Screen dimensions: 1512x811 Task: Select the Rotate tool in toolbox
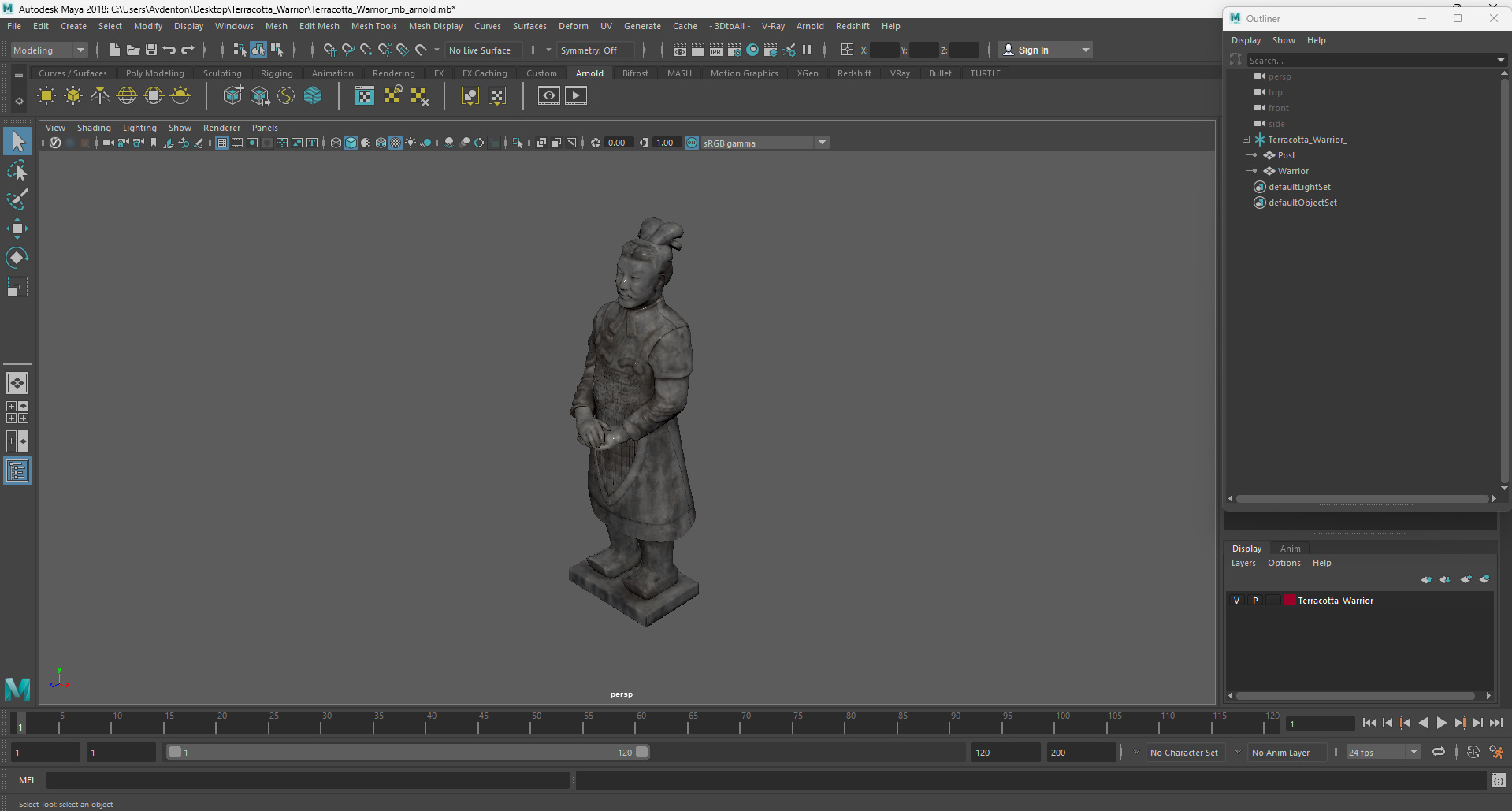(x=17, y=258)
